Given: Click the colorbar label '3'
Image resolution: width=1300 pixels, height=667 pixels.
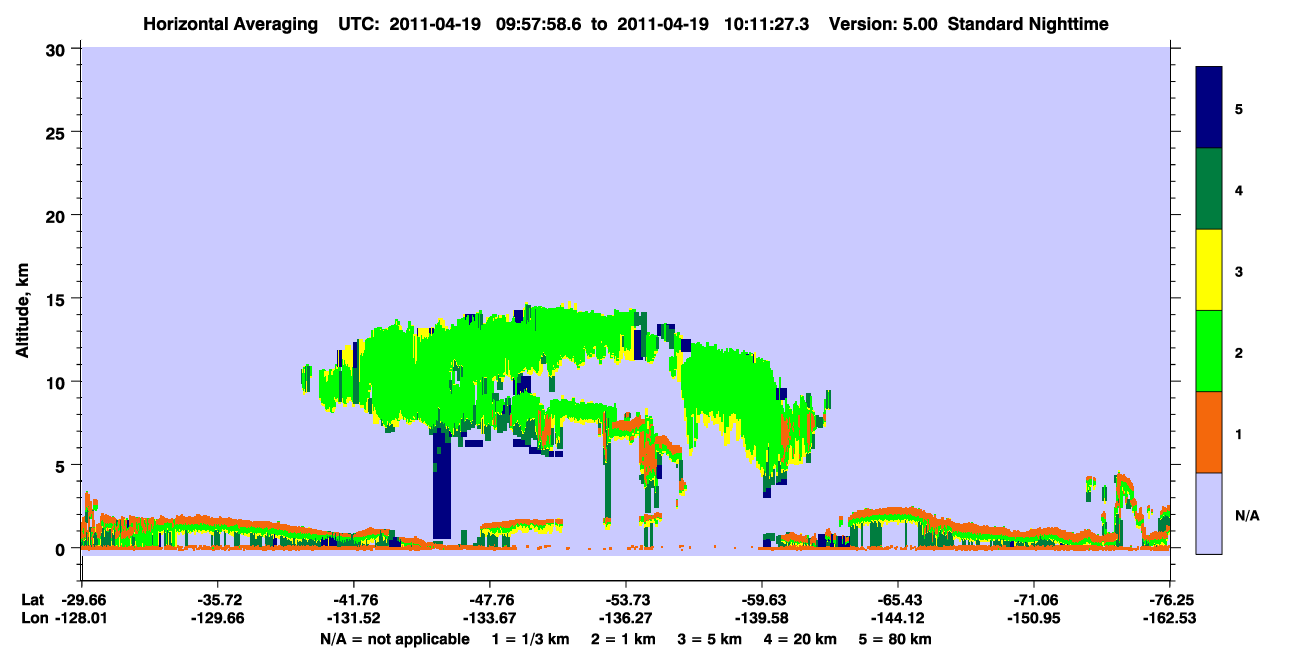Looking at the screenshot, I should tap(1239, 271).
